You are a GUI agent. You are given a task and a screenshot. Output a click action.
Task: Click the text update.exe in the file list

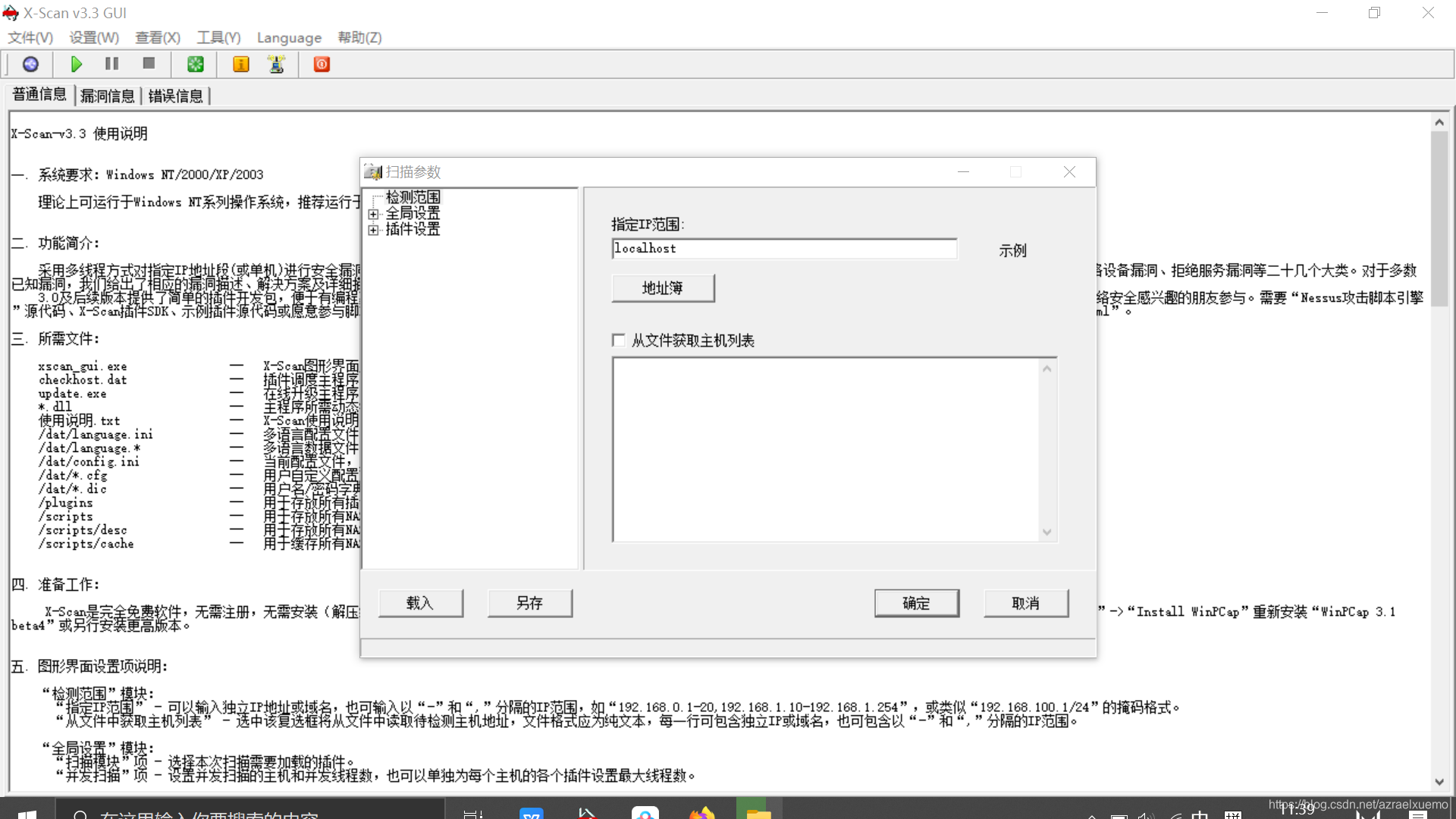[72, 394]
